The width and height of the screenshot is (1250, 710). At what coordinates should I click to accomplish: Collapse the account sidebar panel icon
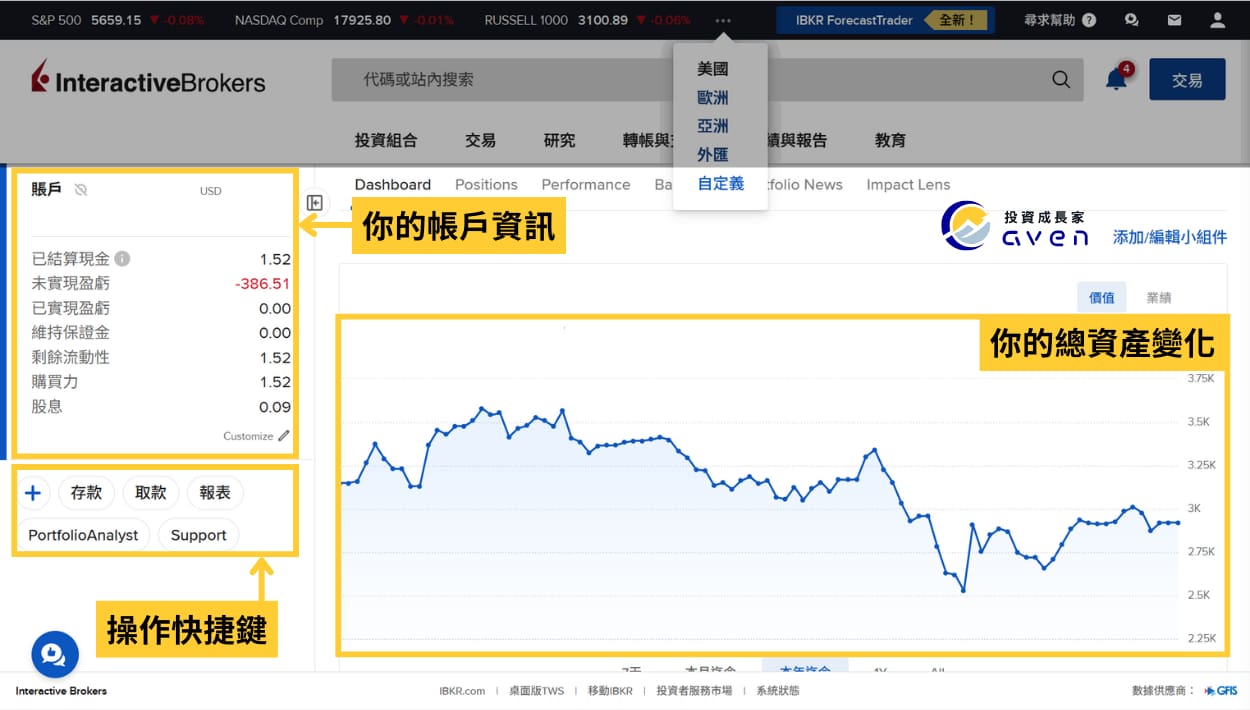(x=315, y=203)
